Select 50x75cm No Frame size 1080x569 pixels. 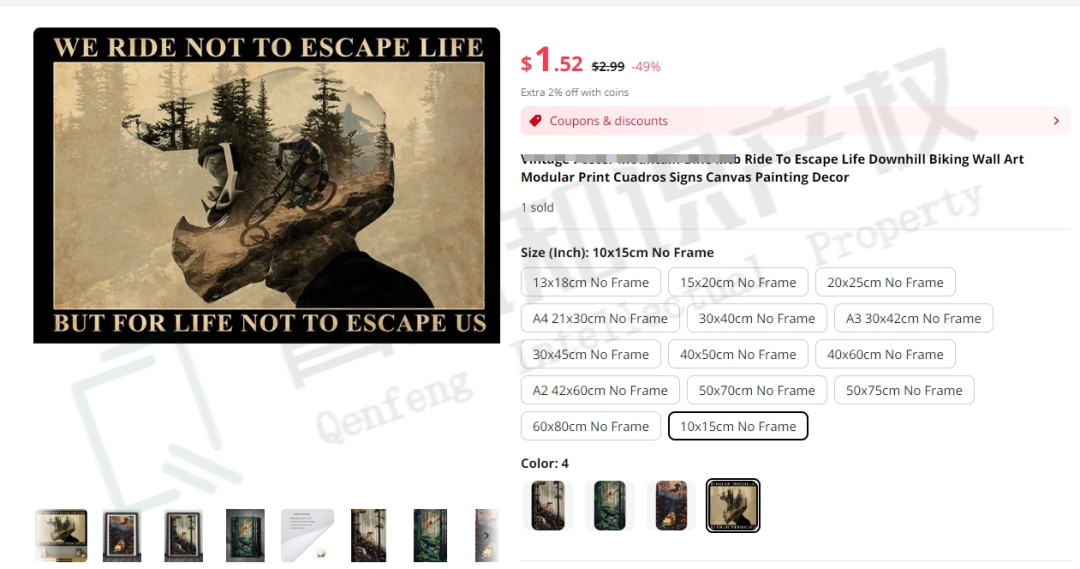pyautogui.click(x=904, y=390)
